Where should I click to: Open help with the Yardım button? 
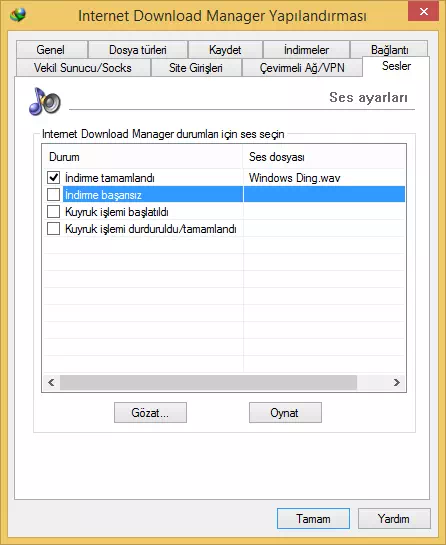394,519
